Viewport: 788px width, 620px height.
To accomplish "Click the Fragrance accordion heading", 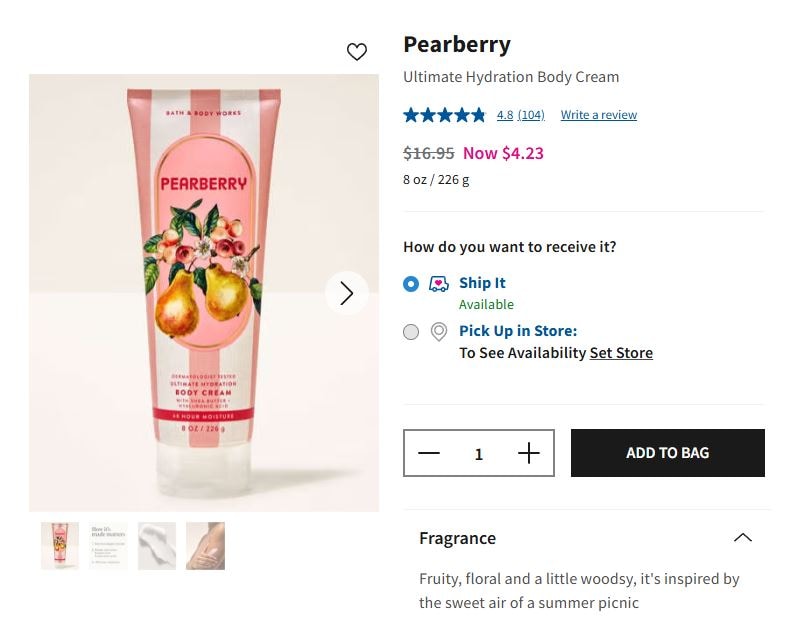I will click(458, 538).
